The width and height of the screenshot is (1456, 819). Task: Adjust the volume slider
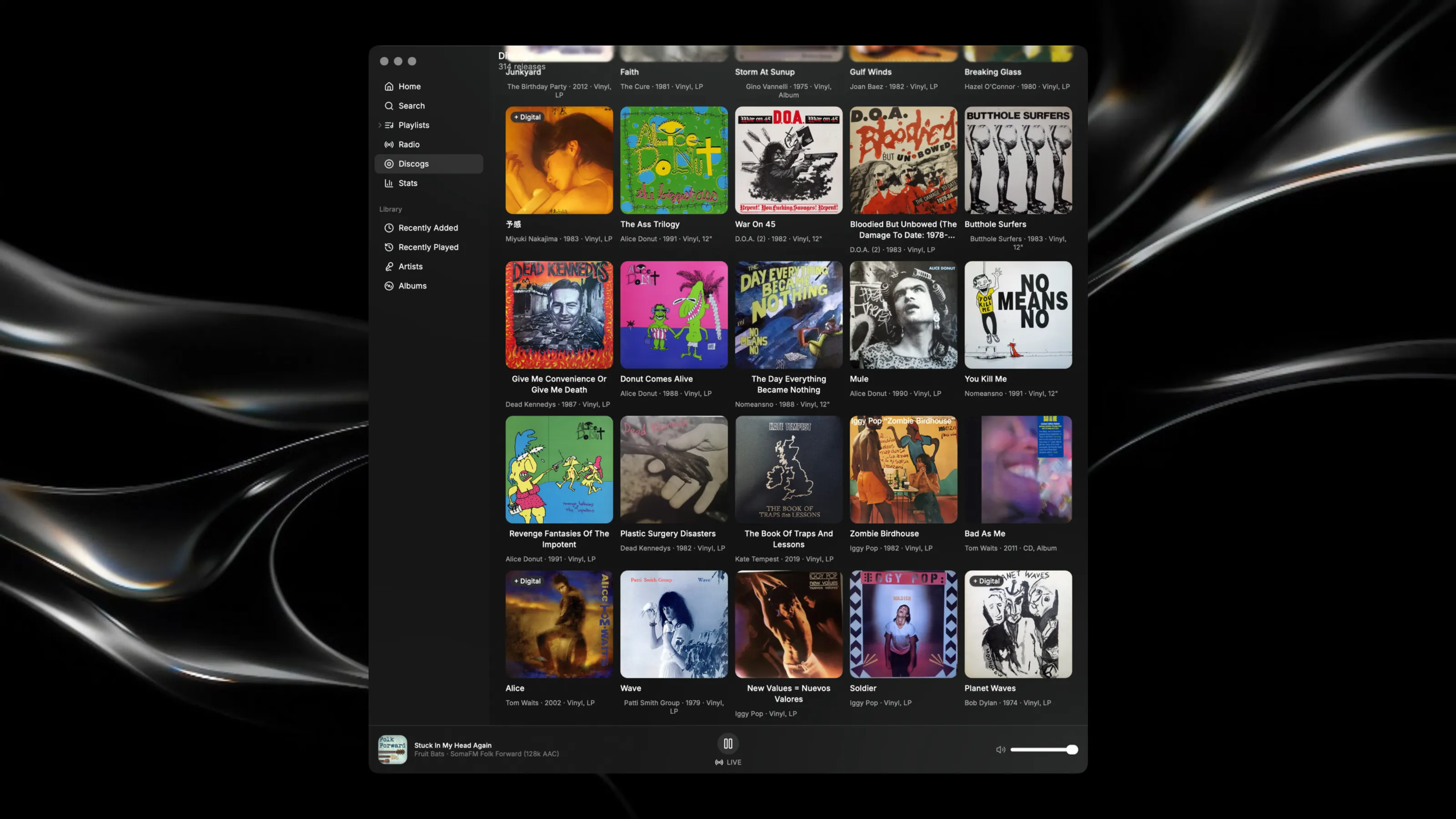click(1044, 749)
